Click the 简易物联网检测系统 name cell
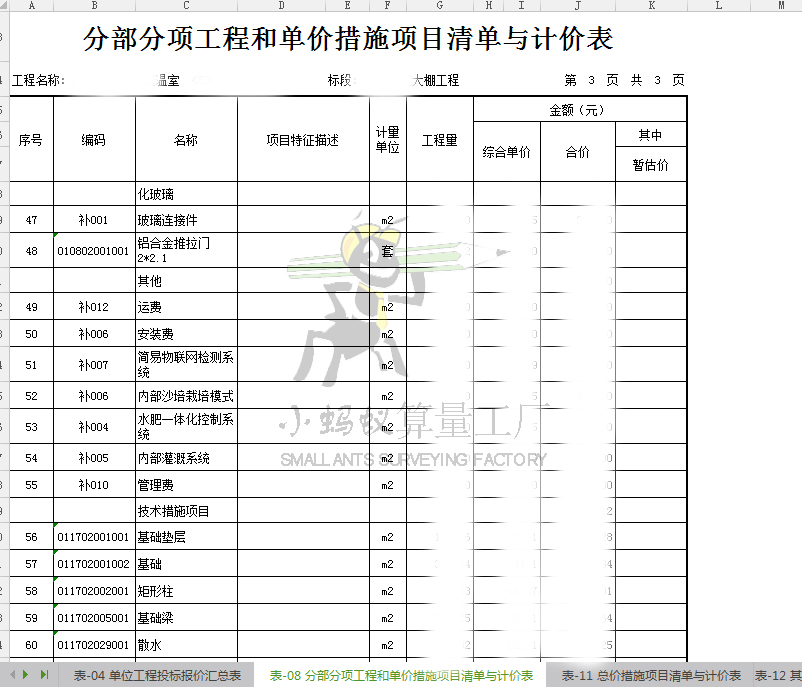The height and width of the screenshot is (687, 802). point(186,365)
